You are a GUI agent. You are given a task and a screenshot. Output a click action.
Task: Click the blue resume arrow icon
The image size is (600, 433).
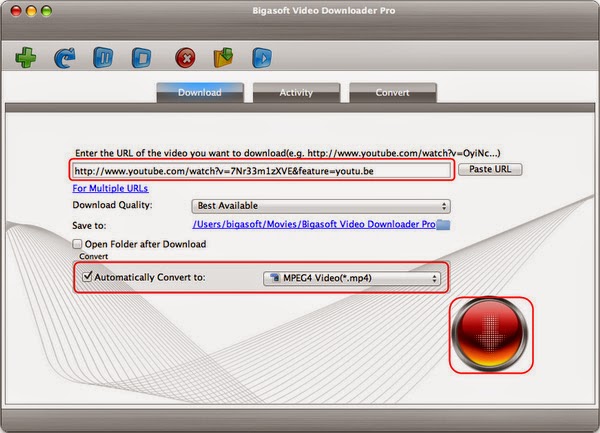click(65, 58)
